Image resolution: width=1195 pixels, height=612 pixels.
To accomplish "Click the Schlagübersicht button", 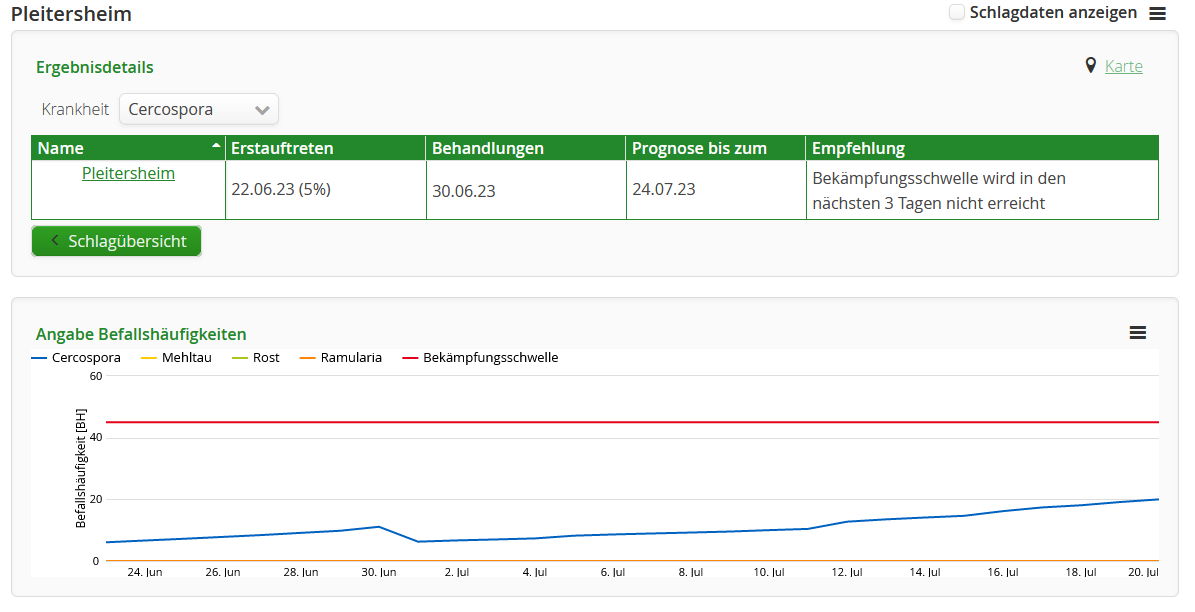I will pyautogui.click(x=116, y=241).
